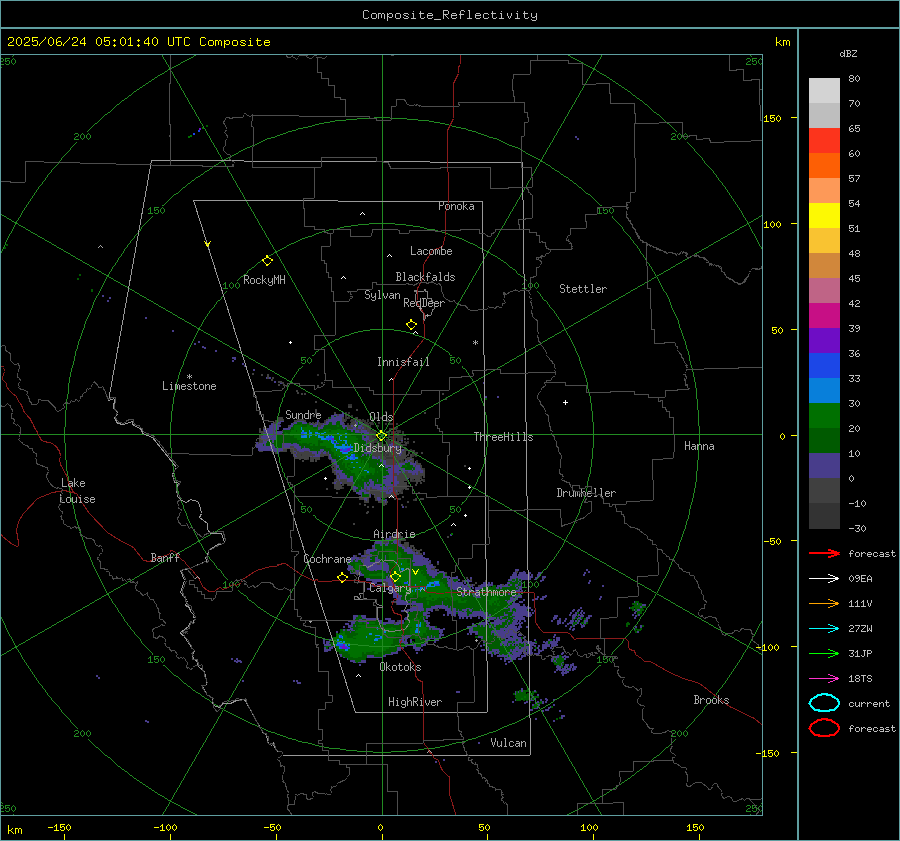900x841 pixels.
Task: Click the magenta 18TS arrow icon
Action: coord(824,679)
